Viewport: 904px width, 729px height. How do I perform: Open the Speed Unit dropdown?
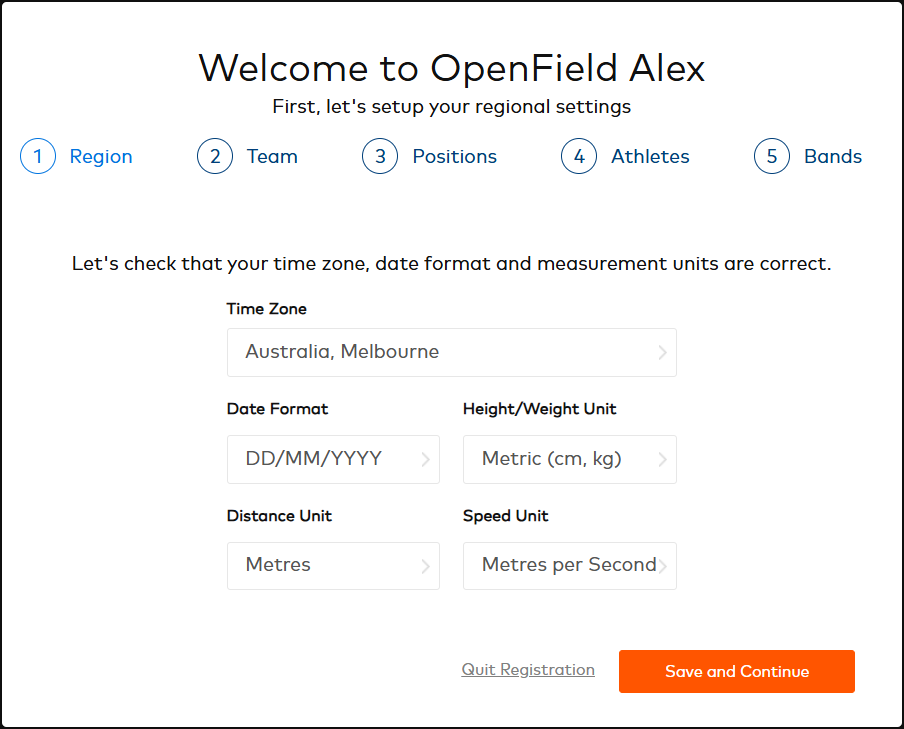[569, 566]
